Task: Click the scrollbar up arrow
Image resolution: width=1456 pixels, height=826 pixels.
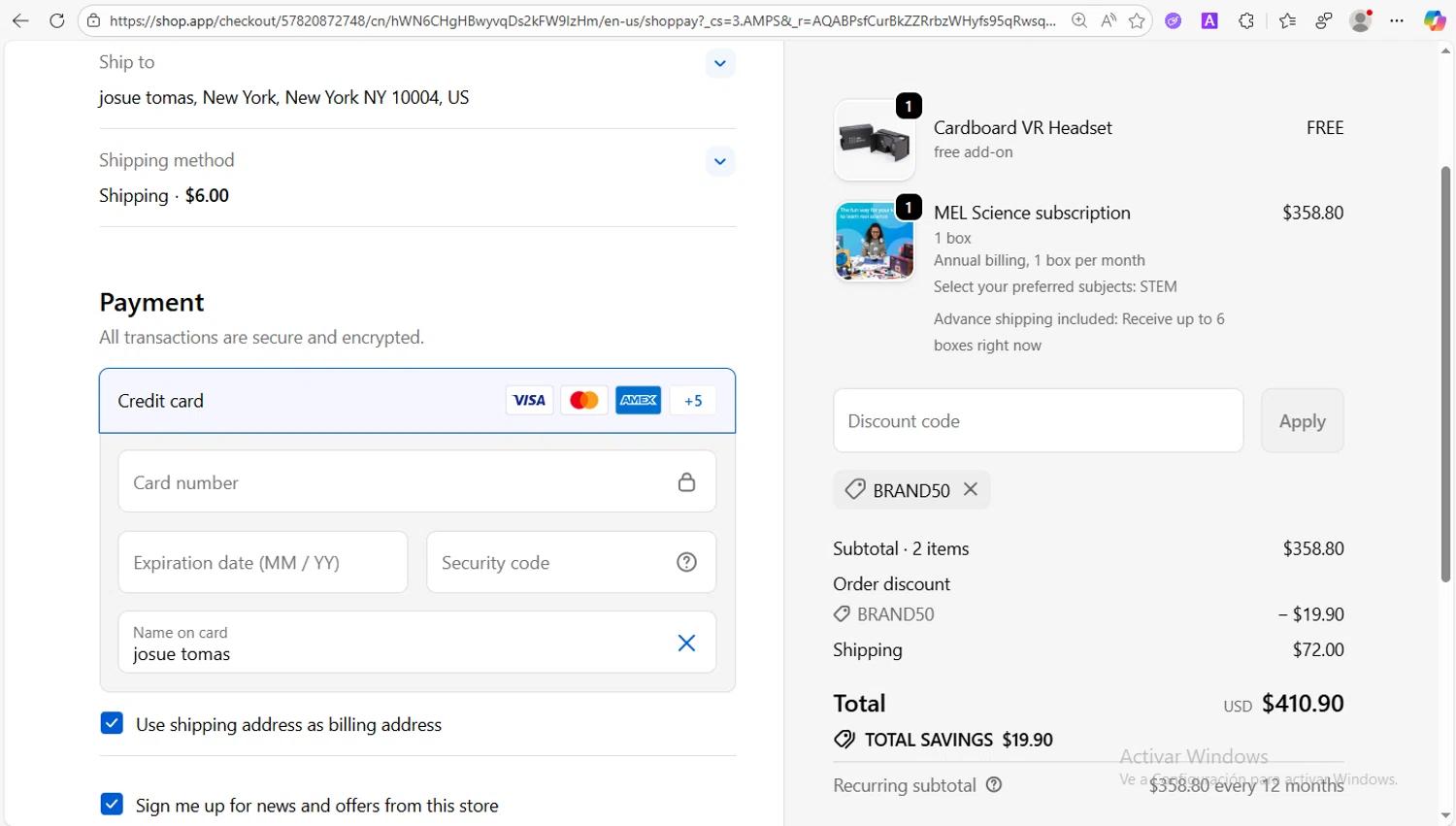Action: (1446, 50)
